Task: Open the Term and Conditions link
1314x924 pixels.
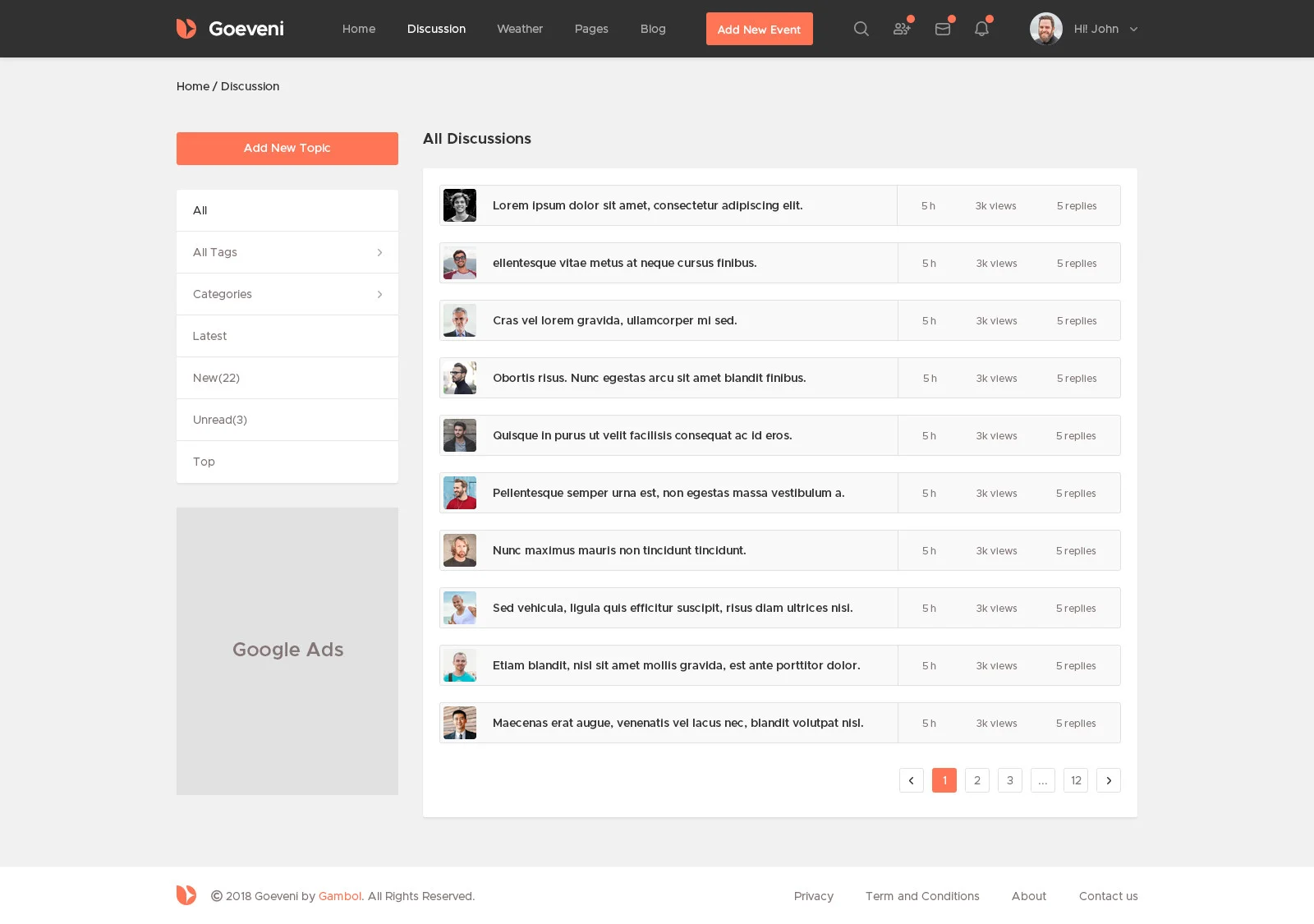Action: pyautogui.click(x=922, y=896)
